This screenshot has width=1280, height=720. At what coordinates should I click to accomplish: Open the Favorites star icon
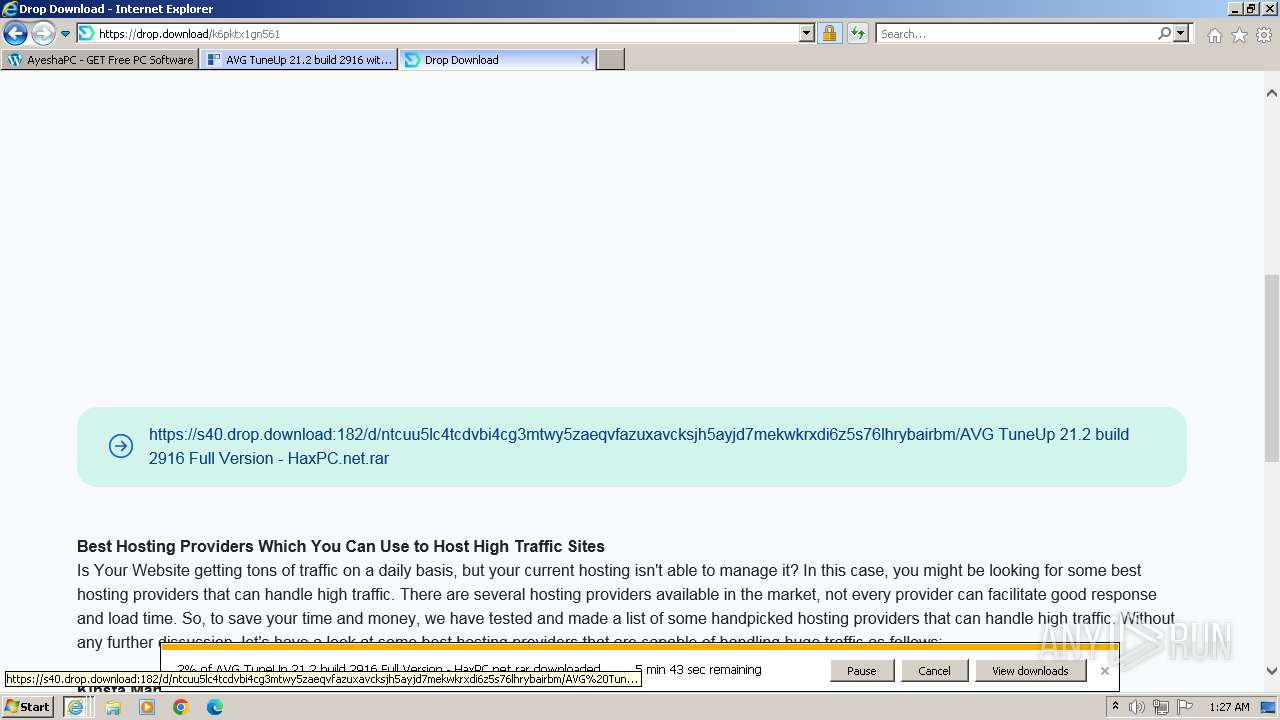point(1239,35)
